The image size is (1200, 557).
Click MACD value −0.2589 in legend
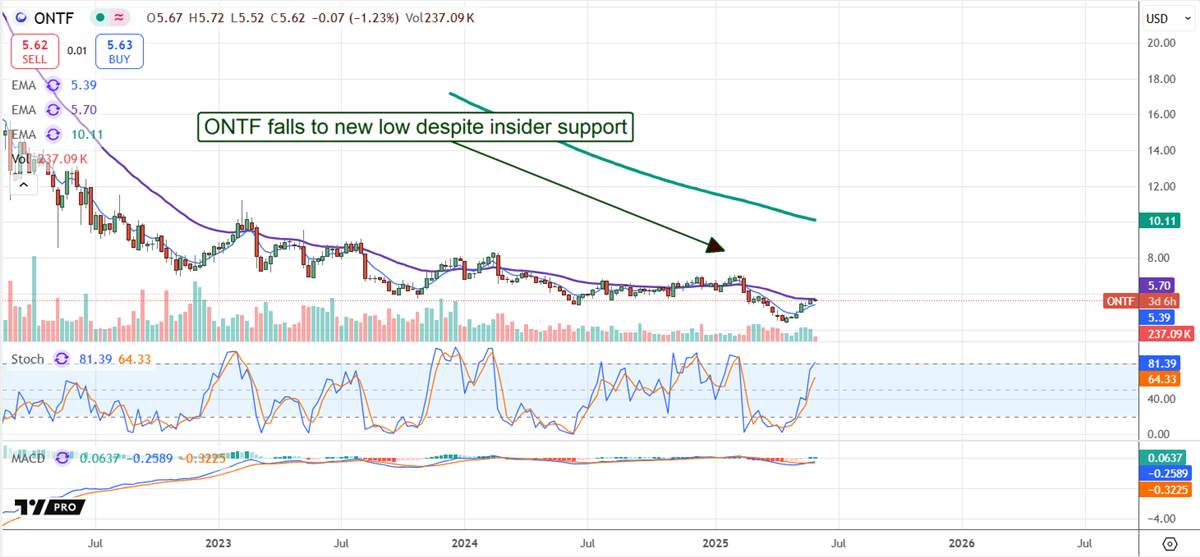pyautogui.click(x=149, y=457)
